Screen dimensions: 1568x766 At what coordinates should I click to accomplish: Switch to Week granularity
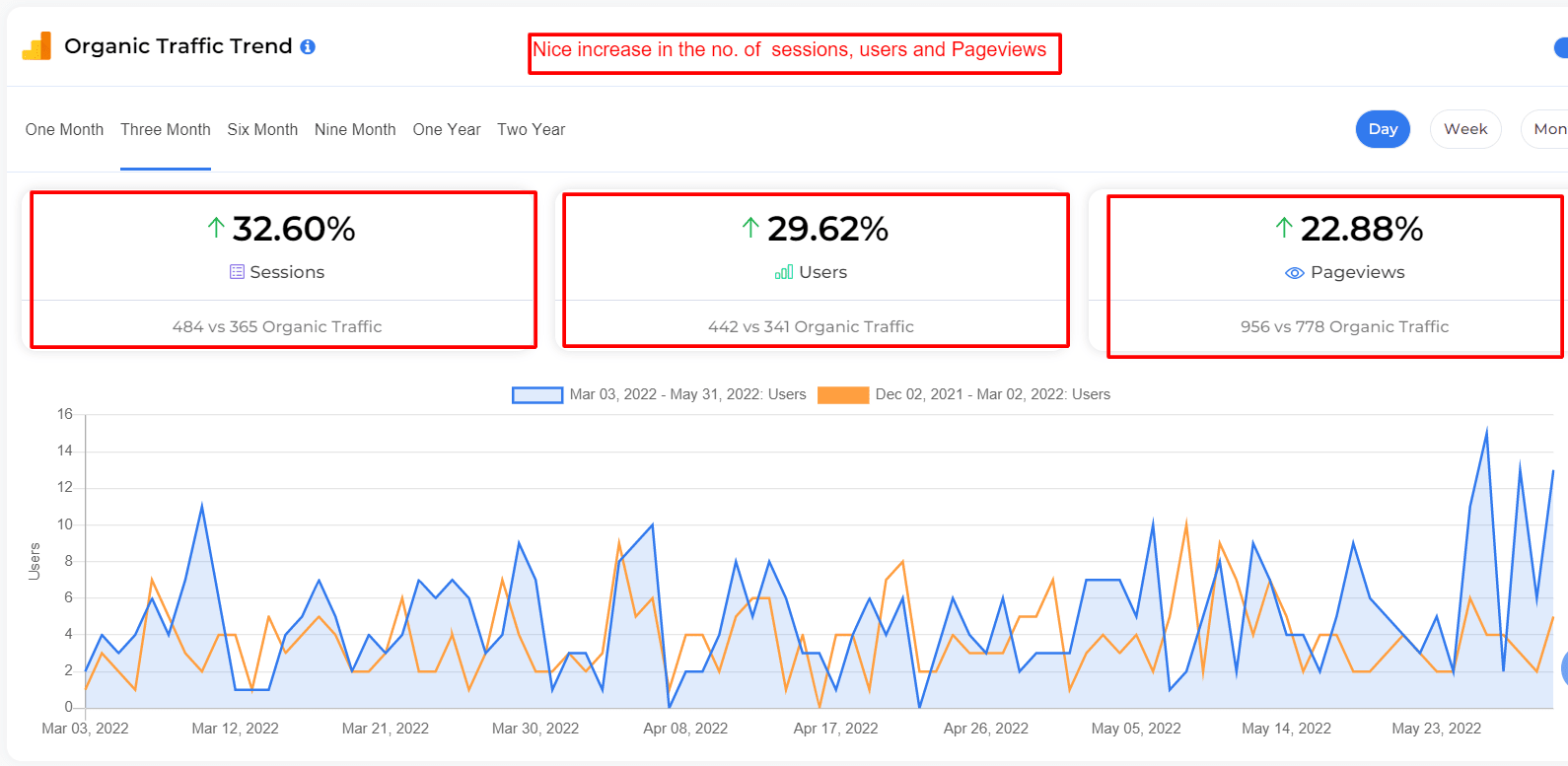[1465, 129]
